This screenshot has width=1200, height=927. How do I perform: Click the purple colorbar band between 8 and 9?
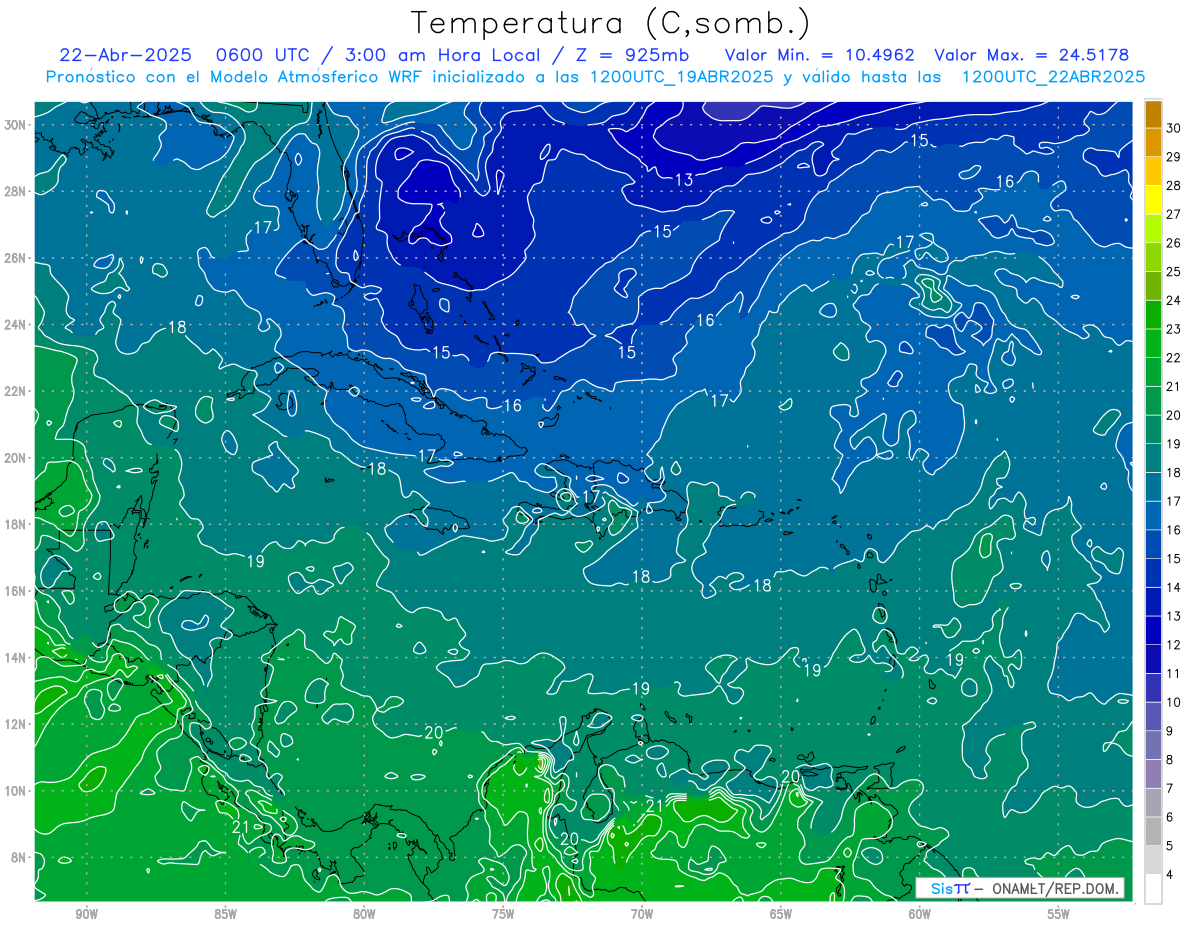[1153, 745]
